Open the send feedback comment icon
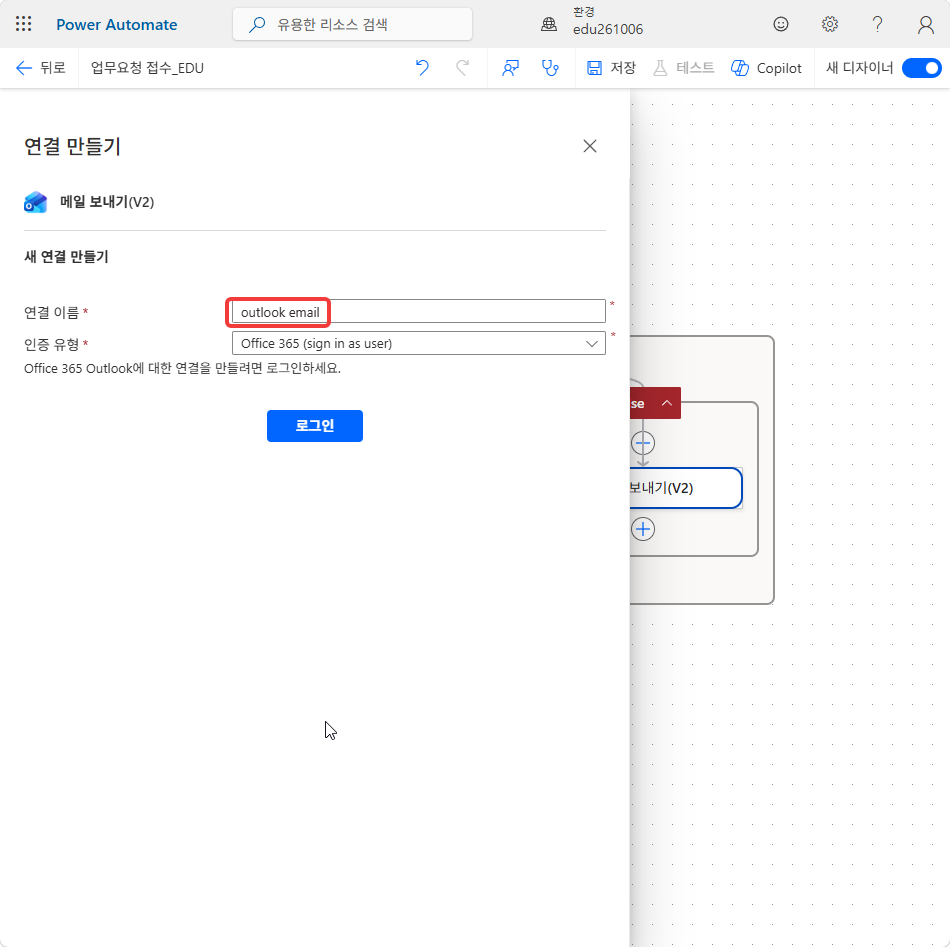The height and width of the screenshot is (947, 950). [x=510, y=68]
